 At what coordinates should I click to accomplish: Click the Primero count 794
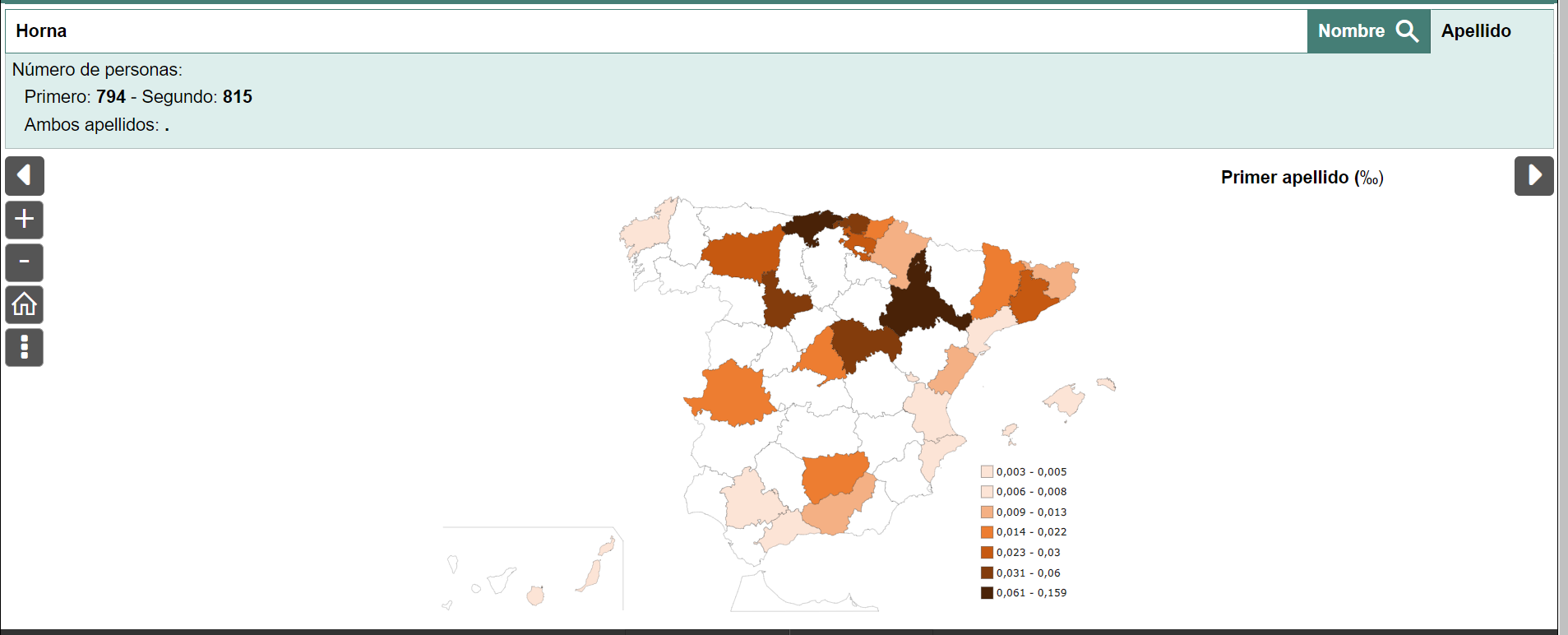coord(111,97)
